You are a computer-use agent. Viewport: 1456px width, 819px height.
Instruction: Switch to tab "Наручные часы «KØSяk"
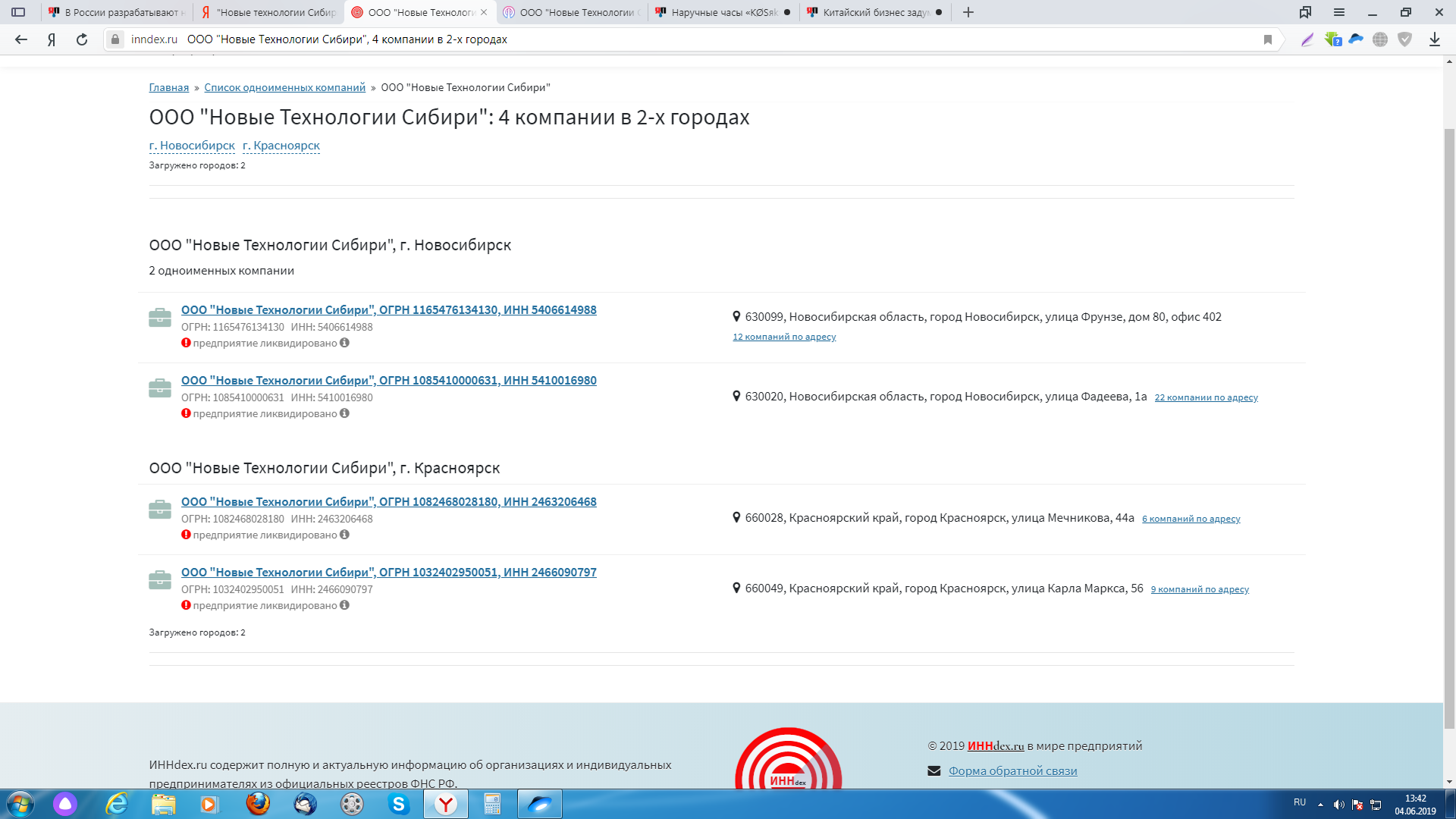pos(724,12)
